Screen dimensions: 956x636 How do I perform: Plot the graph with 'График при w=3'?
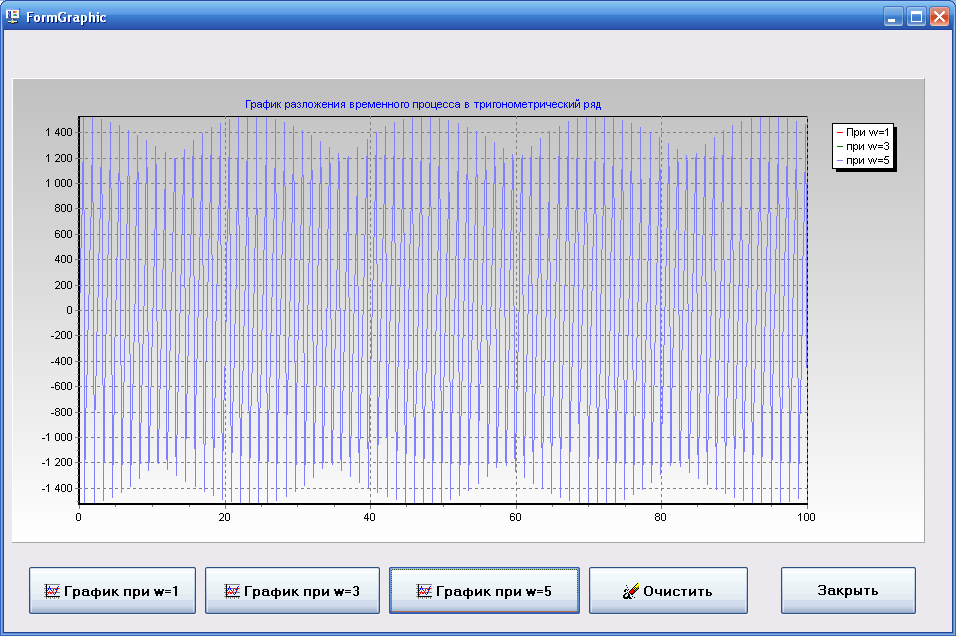[292, 590]
